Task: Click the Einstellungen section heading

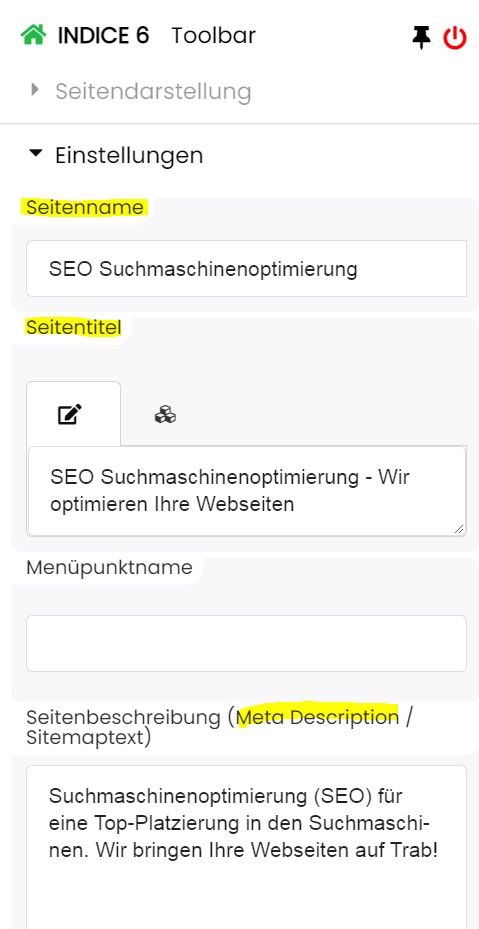Action: 129,155
